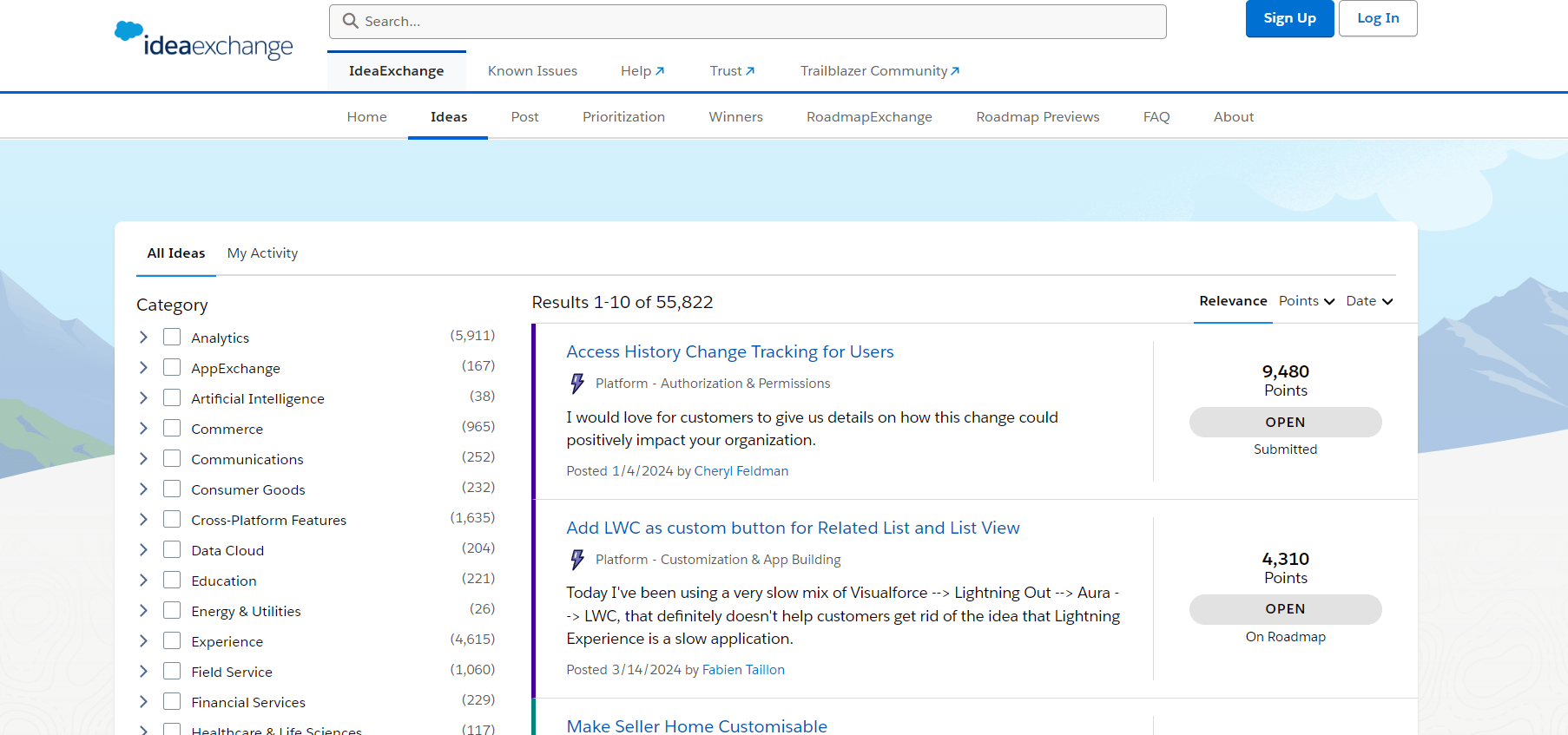Click OPEN status button for 9,480 points idea
This screenshot has height=735, width=1568.
click(x=1285, y=422)
